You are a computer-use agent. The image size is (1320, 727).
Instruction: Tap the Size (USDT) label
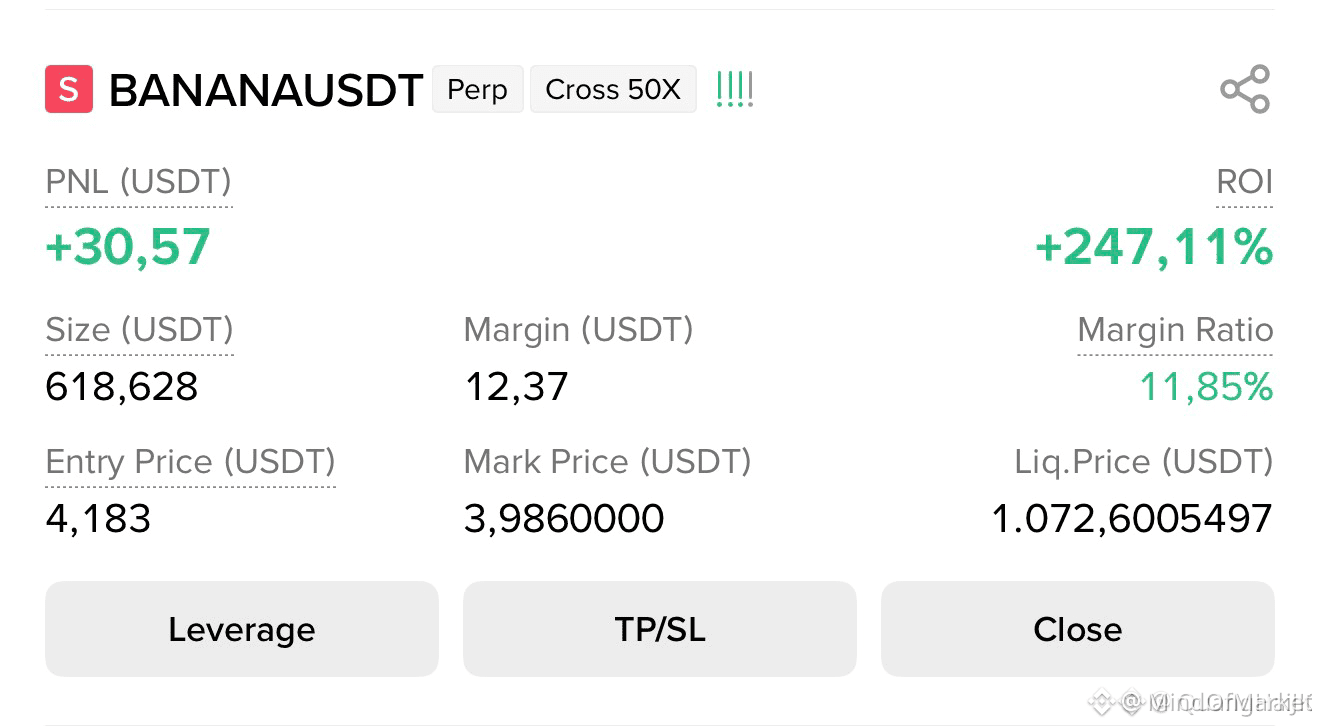pyautogui.click(x=139, y=330)
